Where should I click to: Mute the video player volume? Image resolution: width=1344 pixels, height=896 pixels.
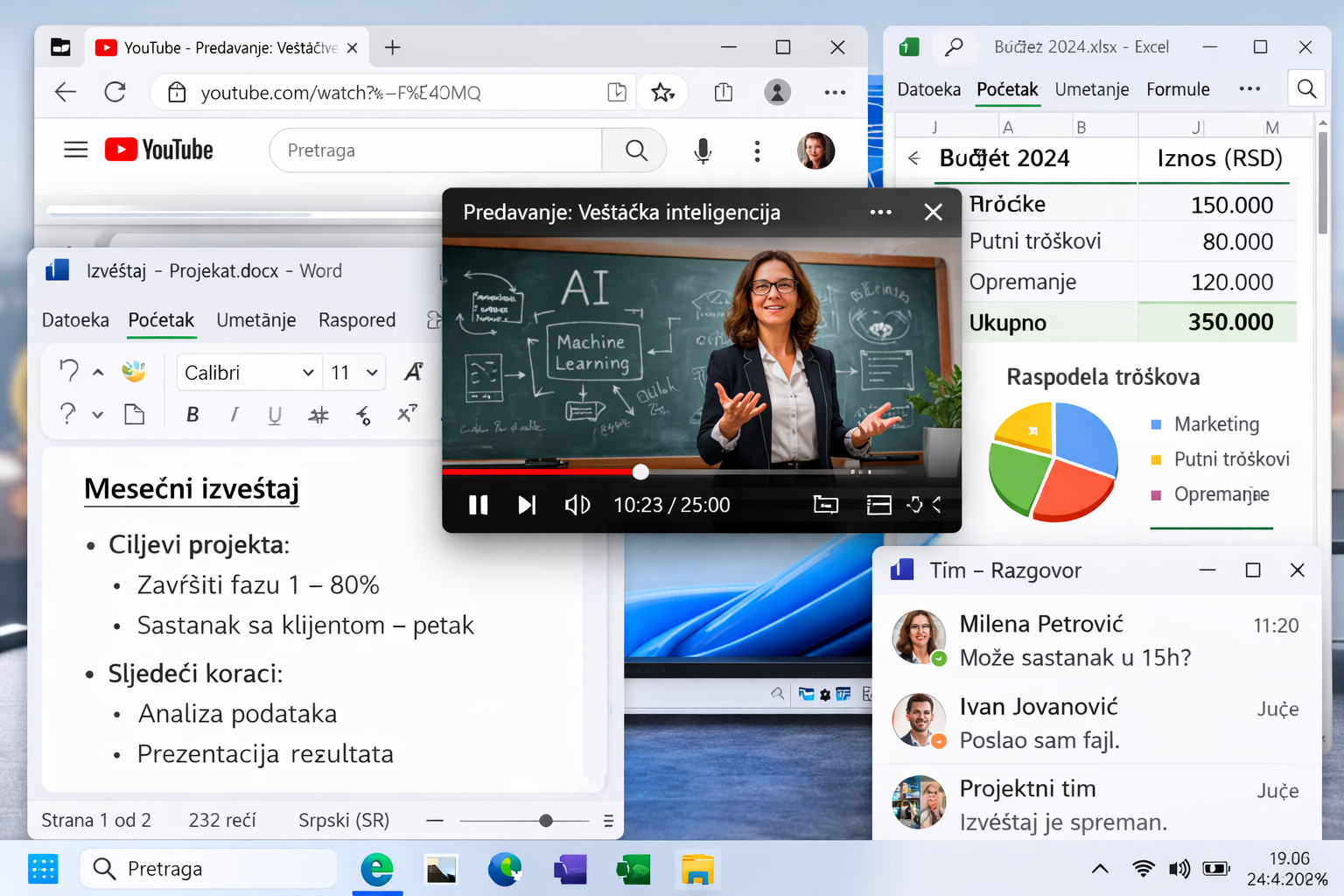577,505
